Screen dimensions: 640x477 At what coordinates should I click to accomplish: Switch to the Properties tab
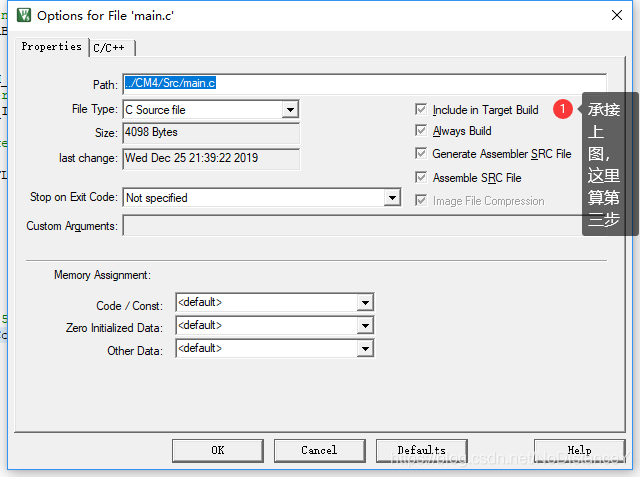52,47
